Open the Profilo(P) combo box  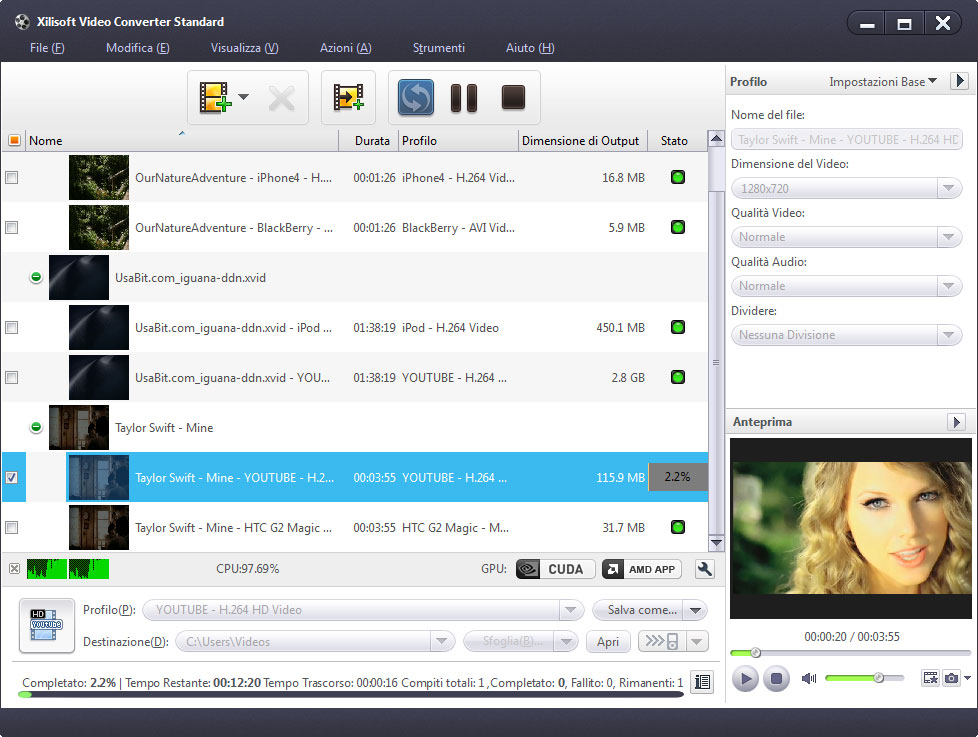pos(363,610)
